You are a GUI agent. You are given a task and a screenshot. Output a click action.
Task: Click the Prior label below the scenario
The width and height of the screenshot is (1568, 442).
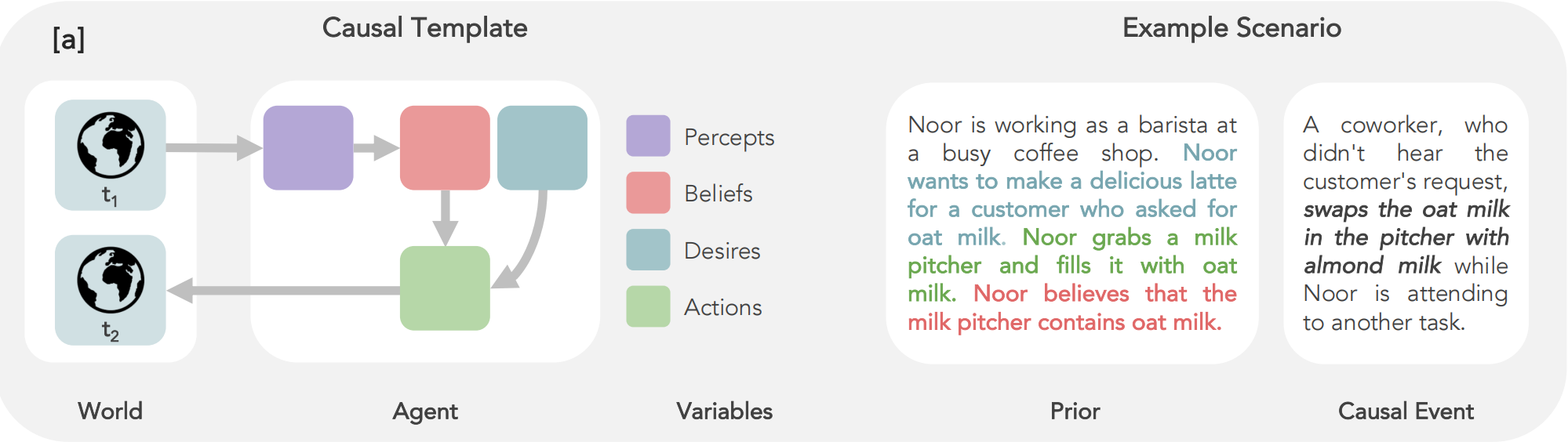[1075, 411]
